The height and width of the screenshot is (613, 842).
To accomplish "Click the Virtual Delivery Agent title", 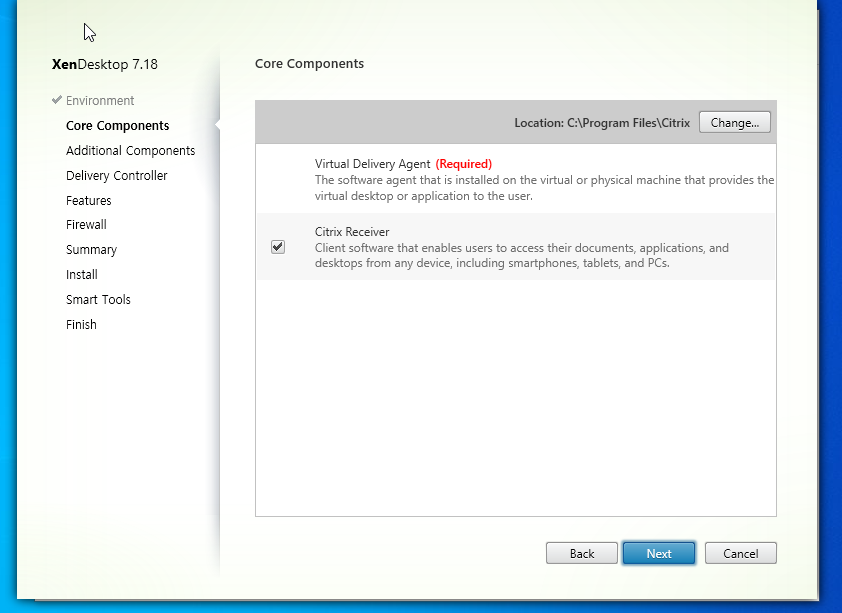I will tap(372, 164).
